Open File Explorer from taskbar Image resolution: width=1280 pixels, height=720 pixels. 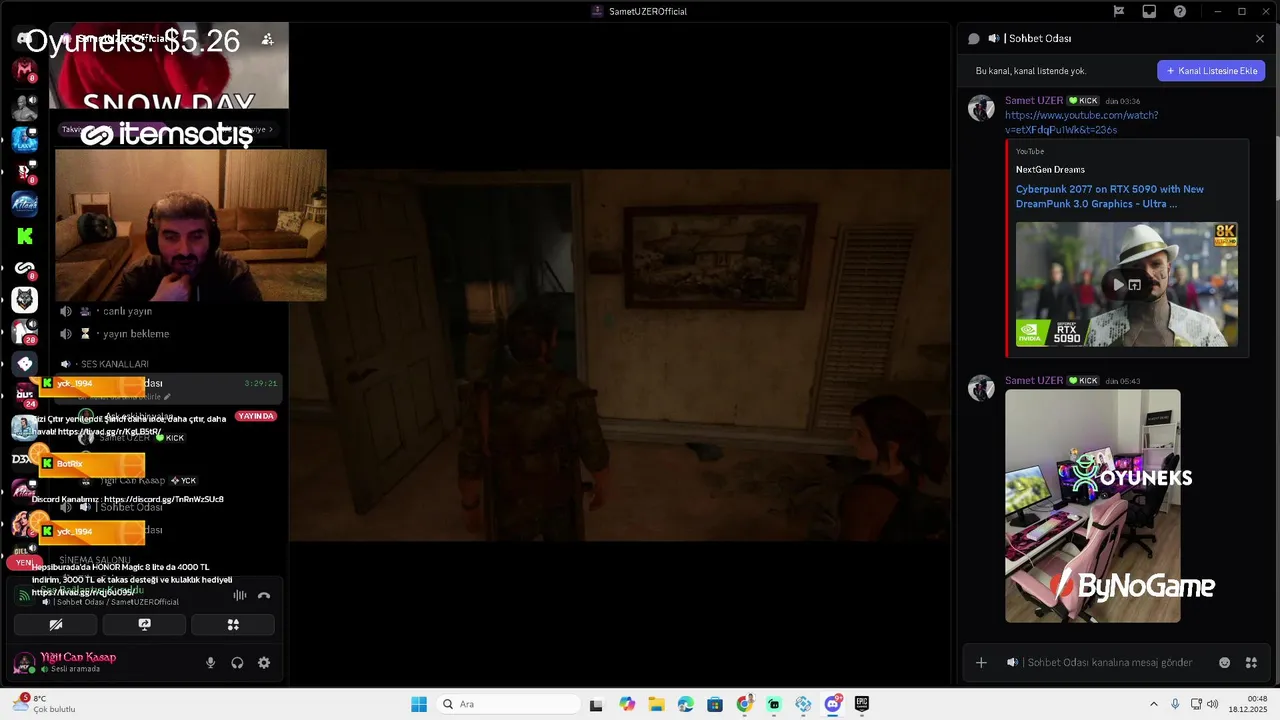pos(656,704)
